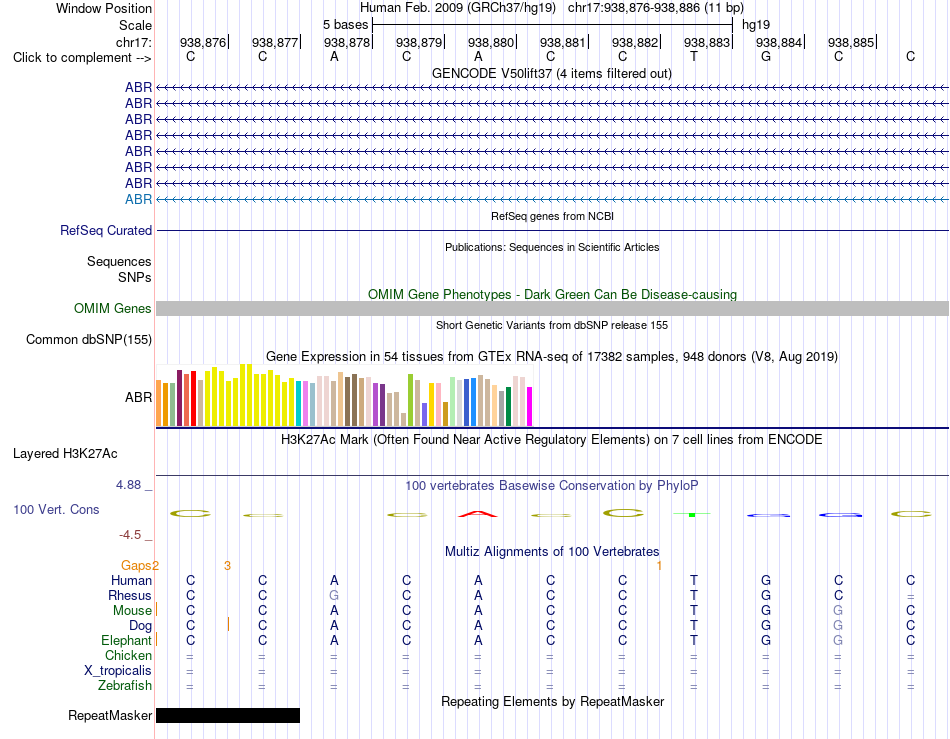Select the X_tropicalis species label
This screenshot has width=950, height=739.
coord(118,671)
